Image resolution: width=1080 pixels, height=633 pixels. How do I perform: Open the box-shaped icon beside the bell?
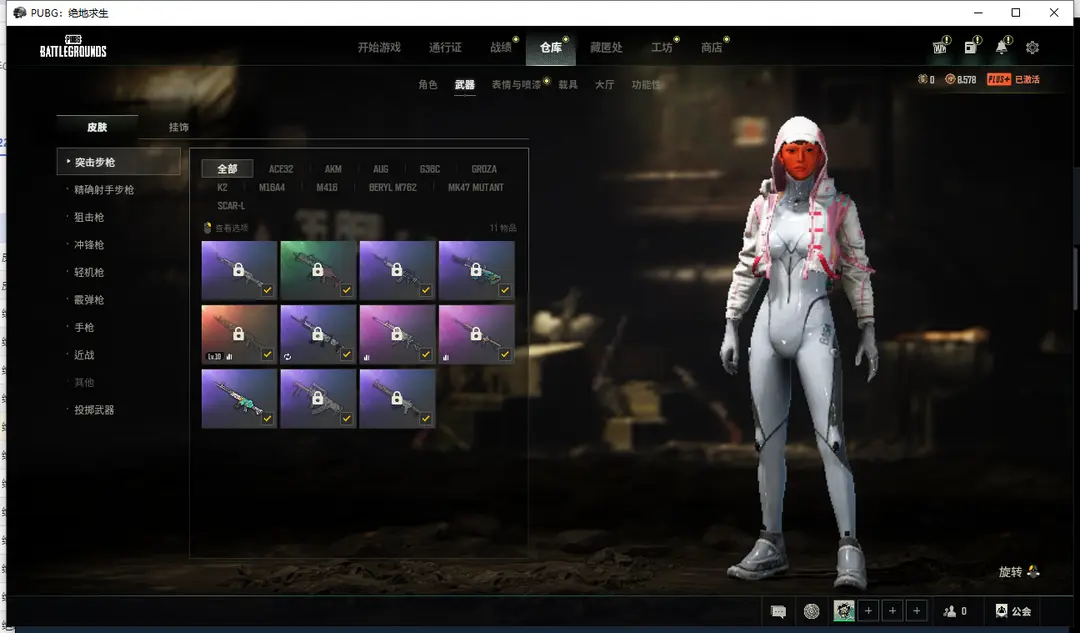970,48
